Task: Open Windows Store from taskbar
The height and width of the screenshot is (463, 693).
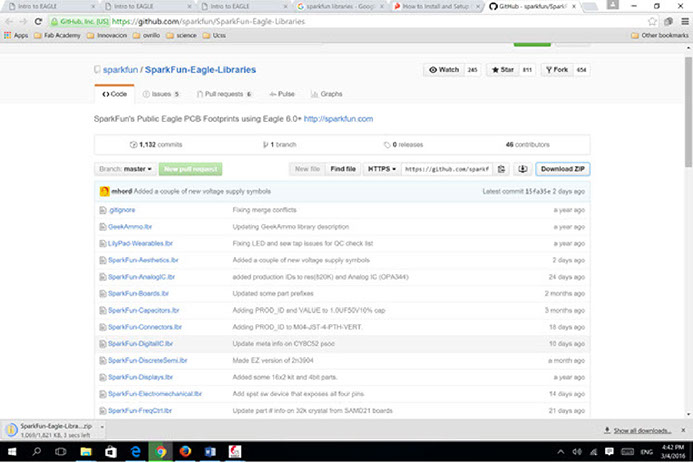Action: [110, 452]
